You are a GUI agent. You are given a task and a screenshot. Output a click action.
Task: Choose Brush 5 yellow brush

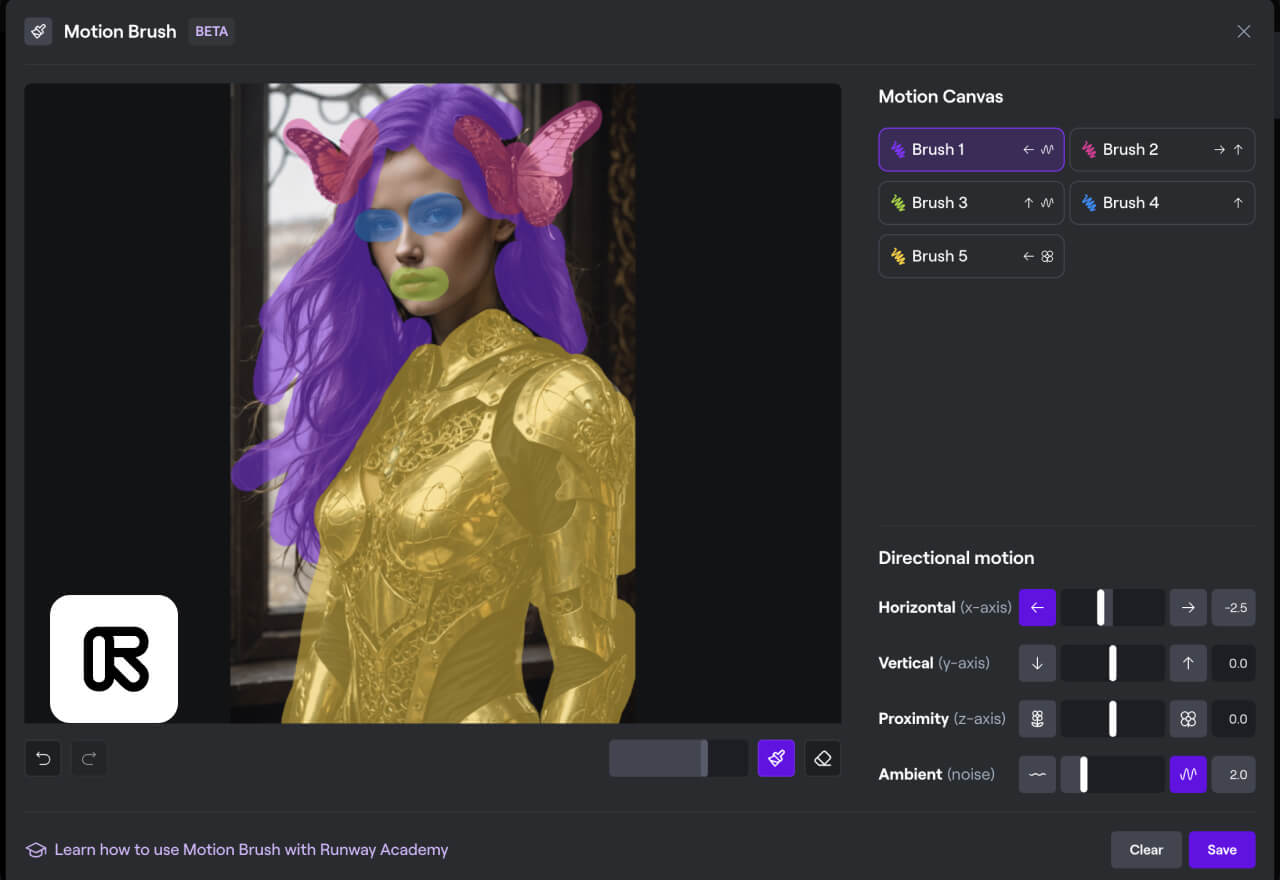971,256
